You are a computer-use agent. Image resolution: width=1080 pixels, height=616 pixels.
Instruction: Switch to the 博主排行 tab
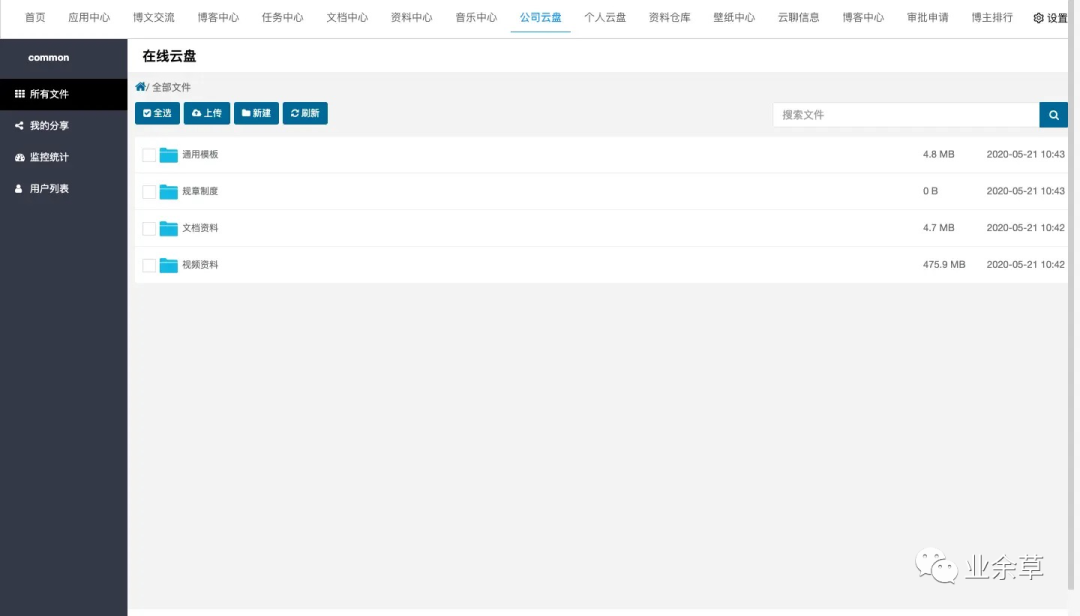click(x=992, y=17)
